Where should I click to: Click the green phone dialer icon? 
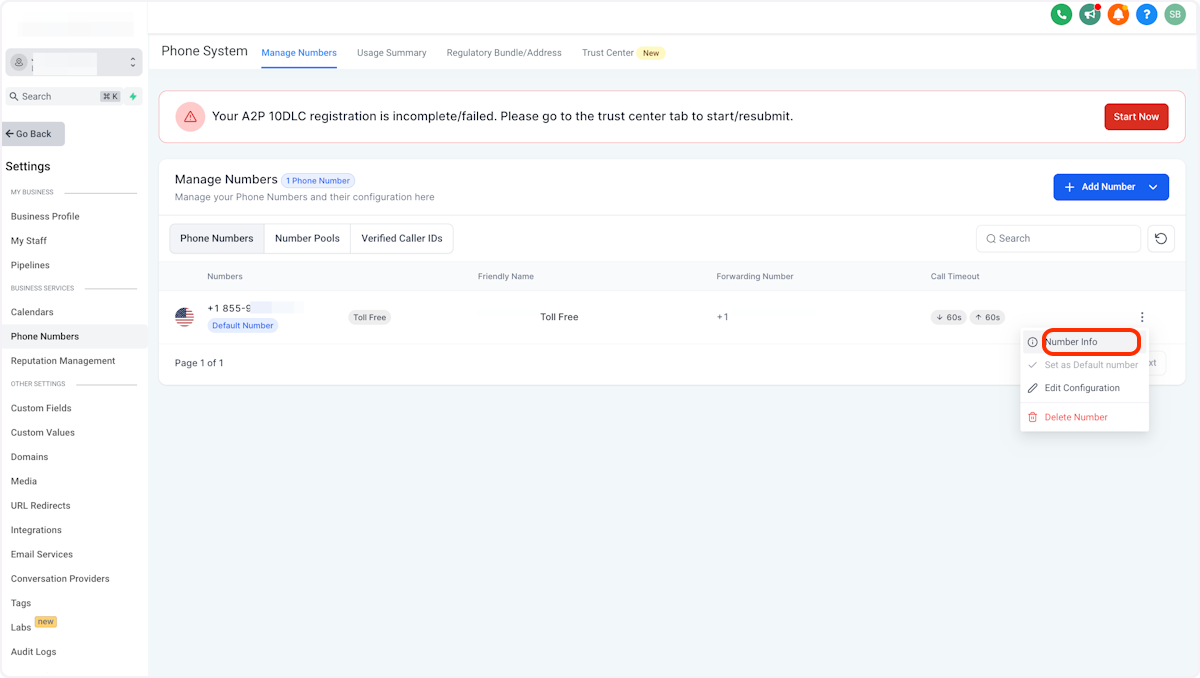pyautogui.click(x=1061, y=14)
